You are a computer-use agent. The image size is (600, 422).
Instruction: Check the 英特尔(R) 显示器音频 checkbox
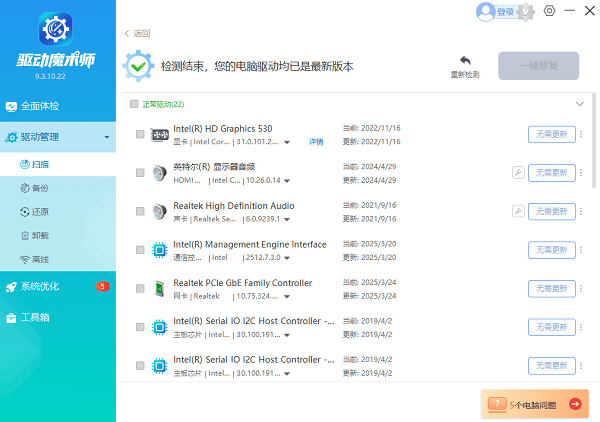pyautogui.click(x=140, y=173)
